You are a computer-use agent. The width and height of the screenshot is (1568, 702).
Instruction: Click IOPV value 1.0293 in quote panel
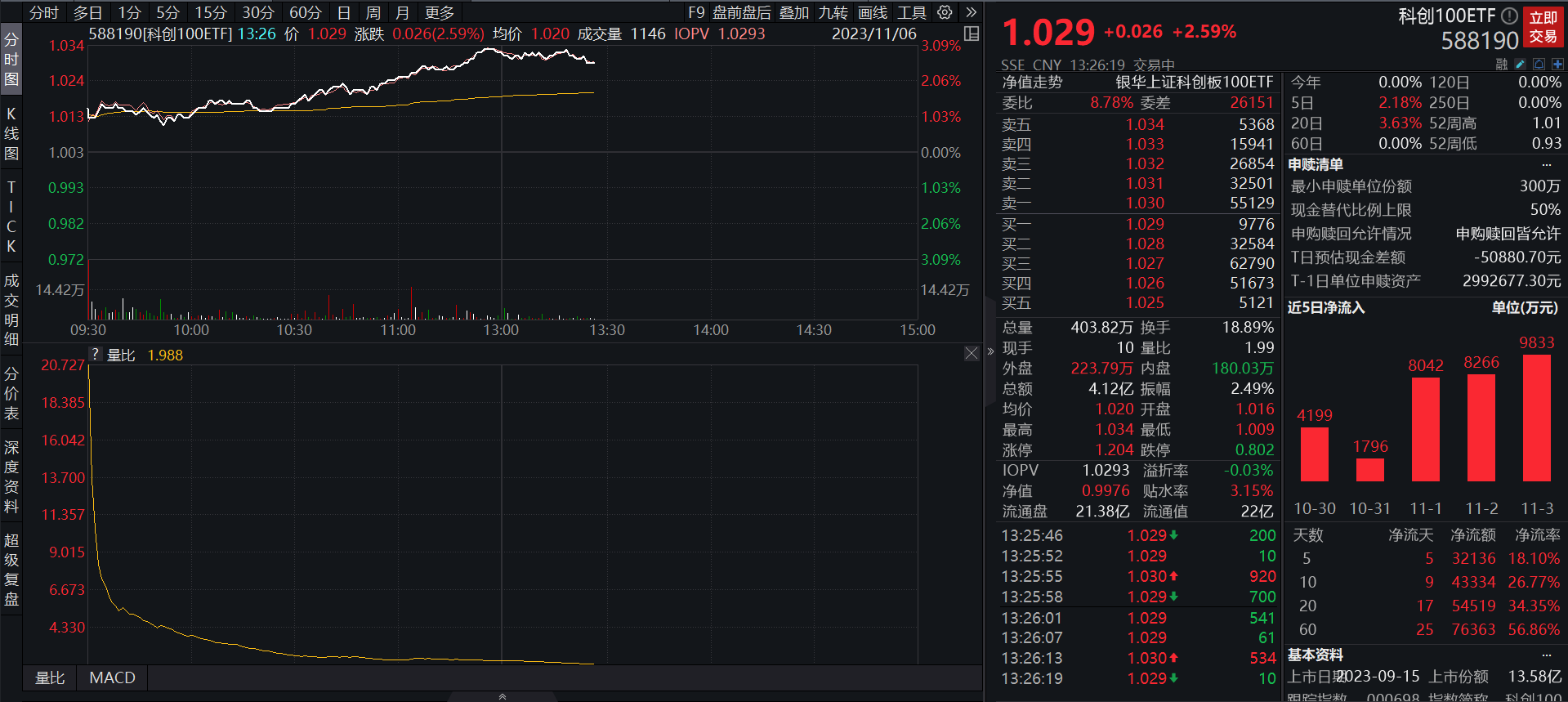[1106, 471]
